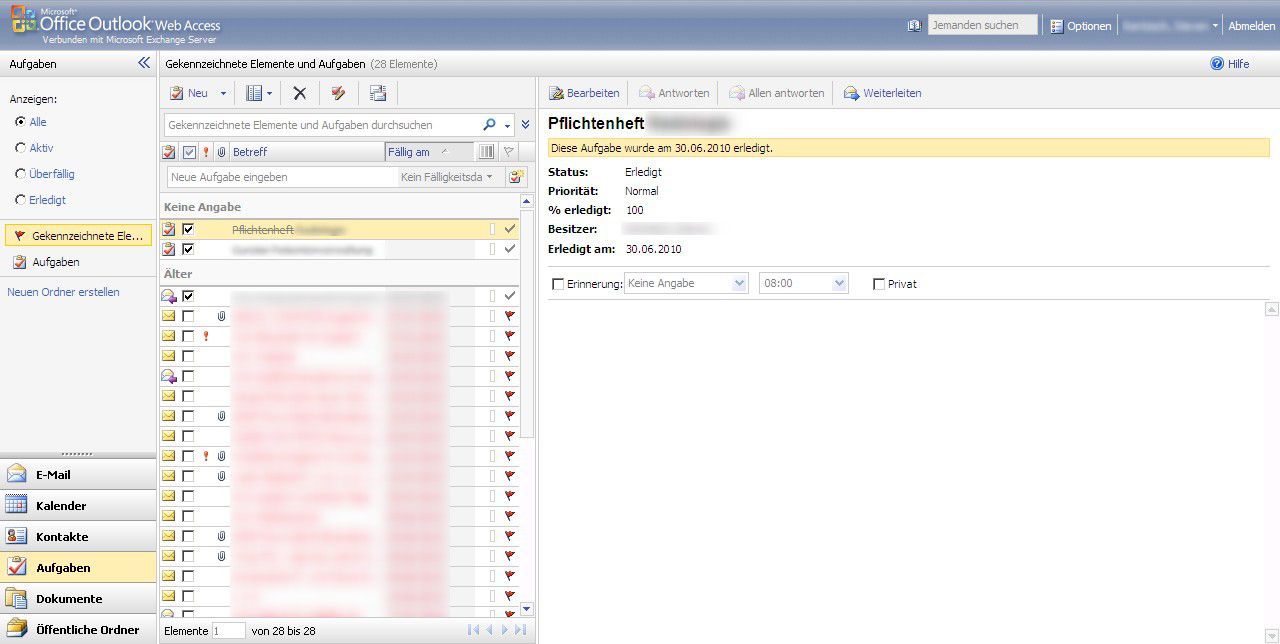This screenshot has width=1280, height=644.
Task: Click the Bearbeiten button
Action: (x=584, y=92)
